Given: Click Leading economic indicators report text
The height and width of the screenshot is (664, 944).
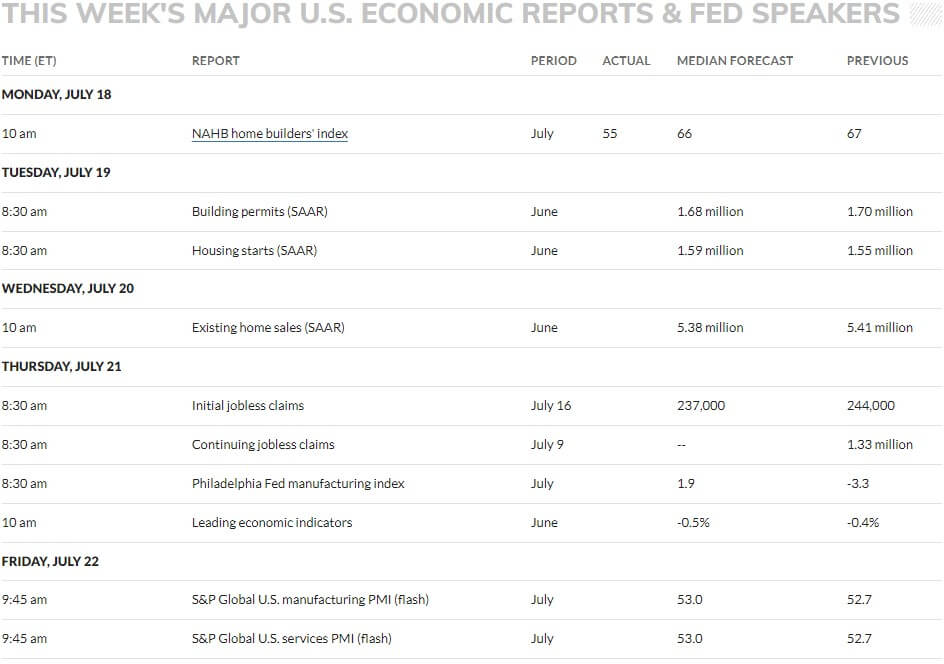Looking at the screenshot, I should coord(272,523).
